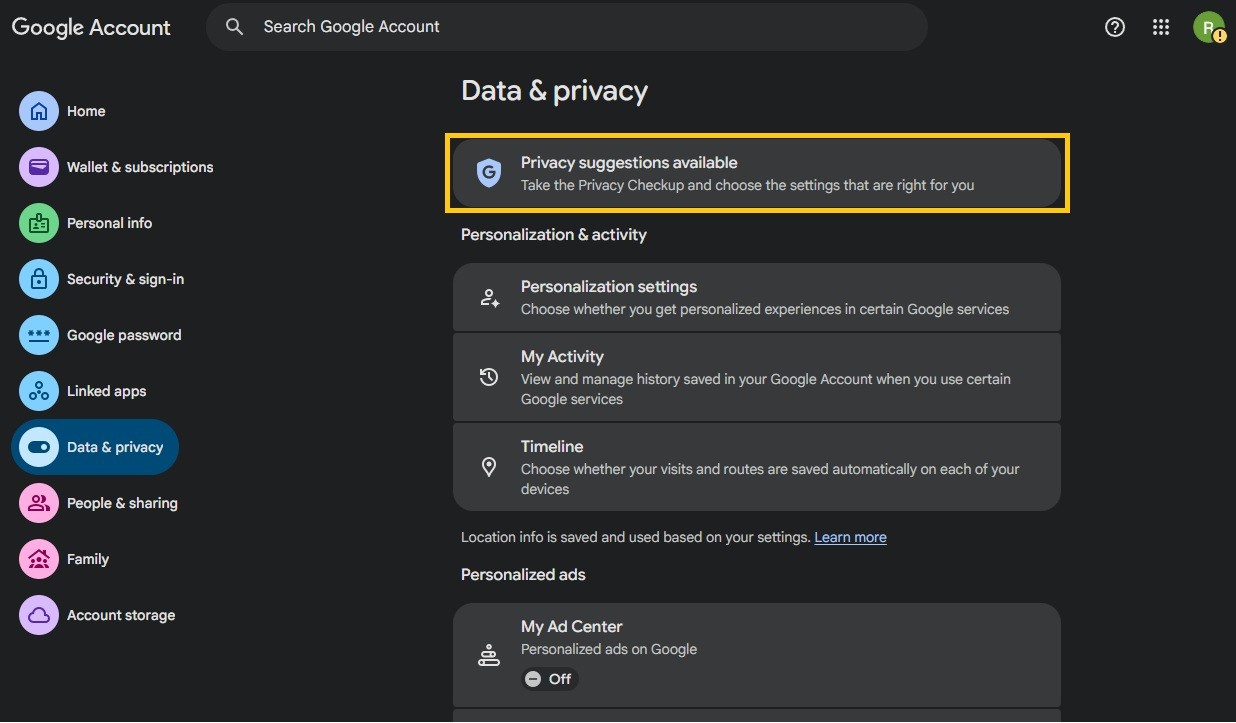Screen dimensions: 1236x723
Task: Click the Linked apps icon
Action: click(39, 391)
